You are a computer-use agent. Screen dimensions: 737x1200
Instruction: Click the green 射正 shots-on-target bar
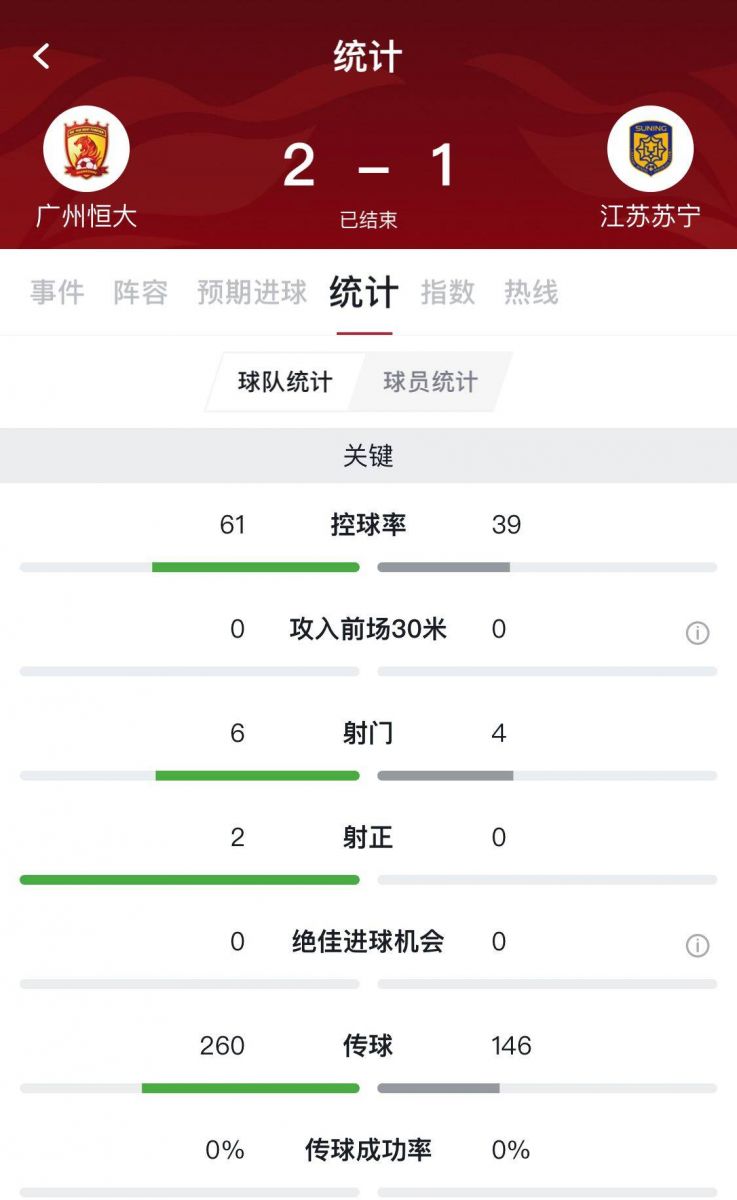(189, 880)
